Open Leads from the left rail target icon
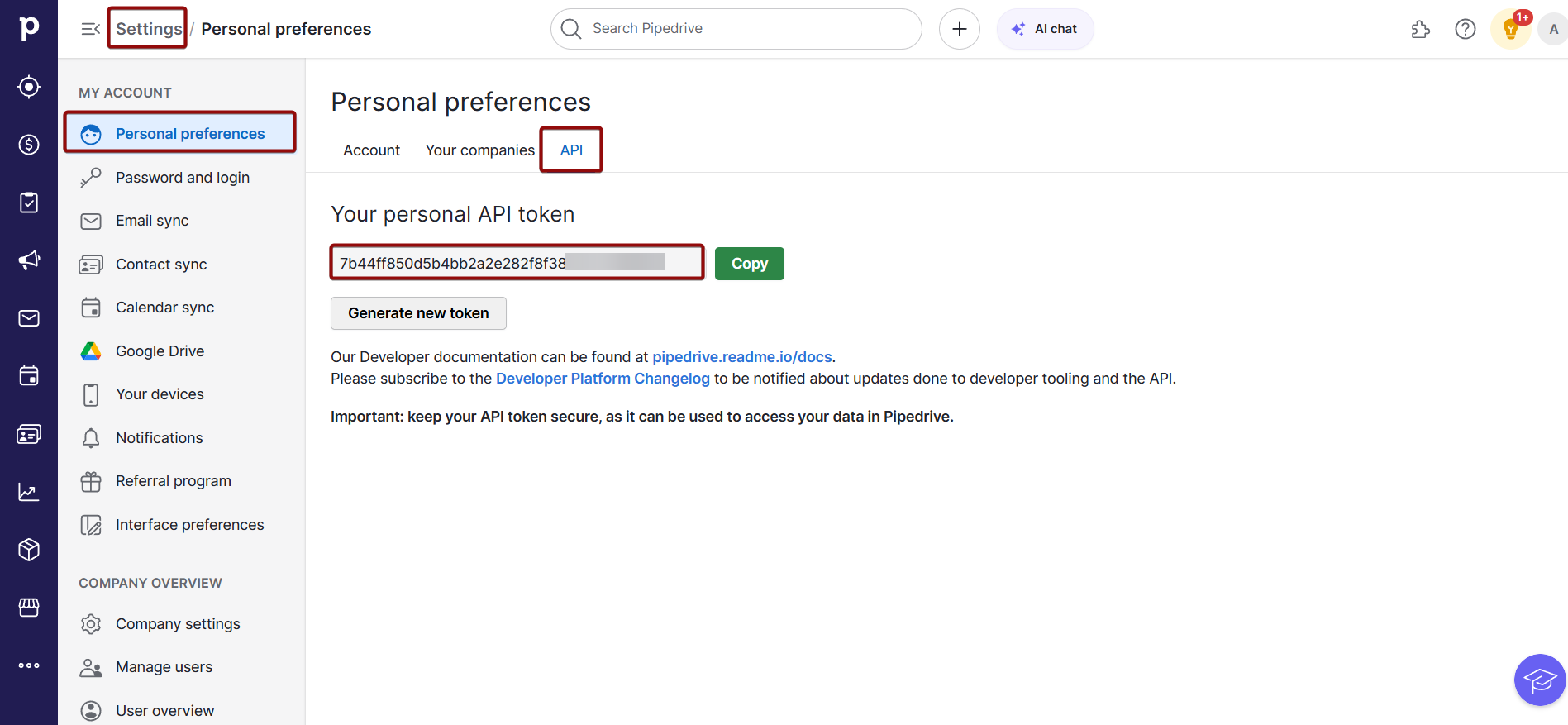The width and height of the screenshot is (1568, 725). (x=29, y=87)
